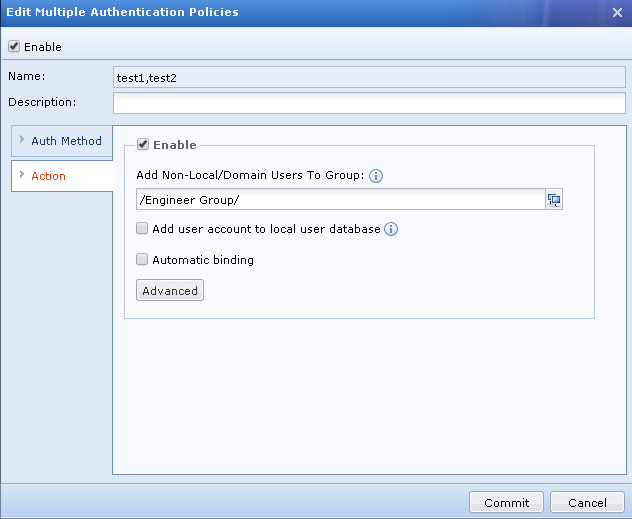Open group selector icon beside Engineer Group field
Viewport: 632px width, 519px height.
pyautogui.click(x=554, y=199)
